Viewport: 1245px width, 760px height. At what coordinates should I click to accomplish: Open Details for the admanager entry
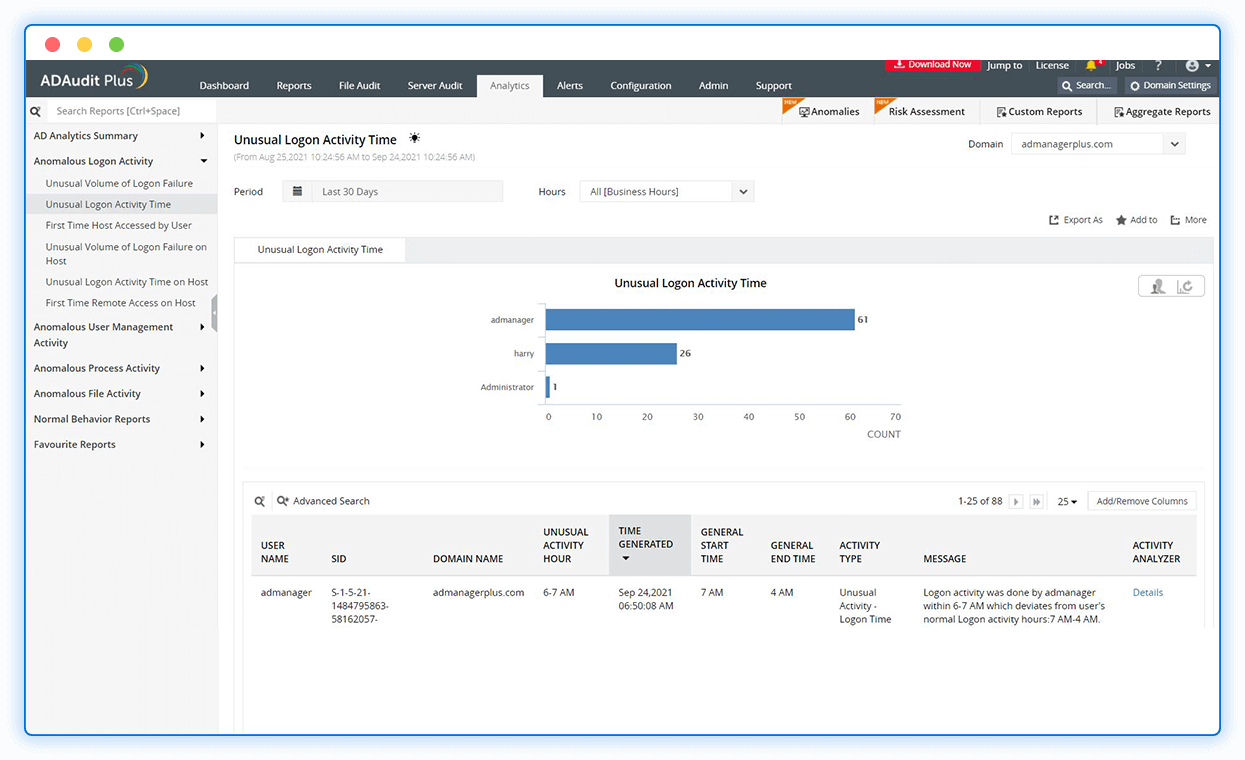1147,592
